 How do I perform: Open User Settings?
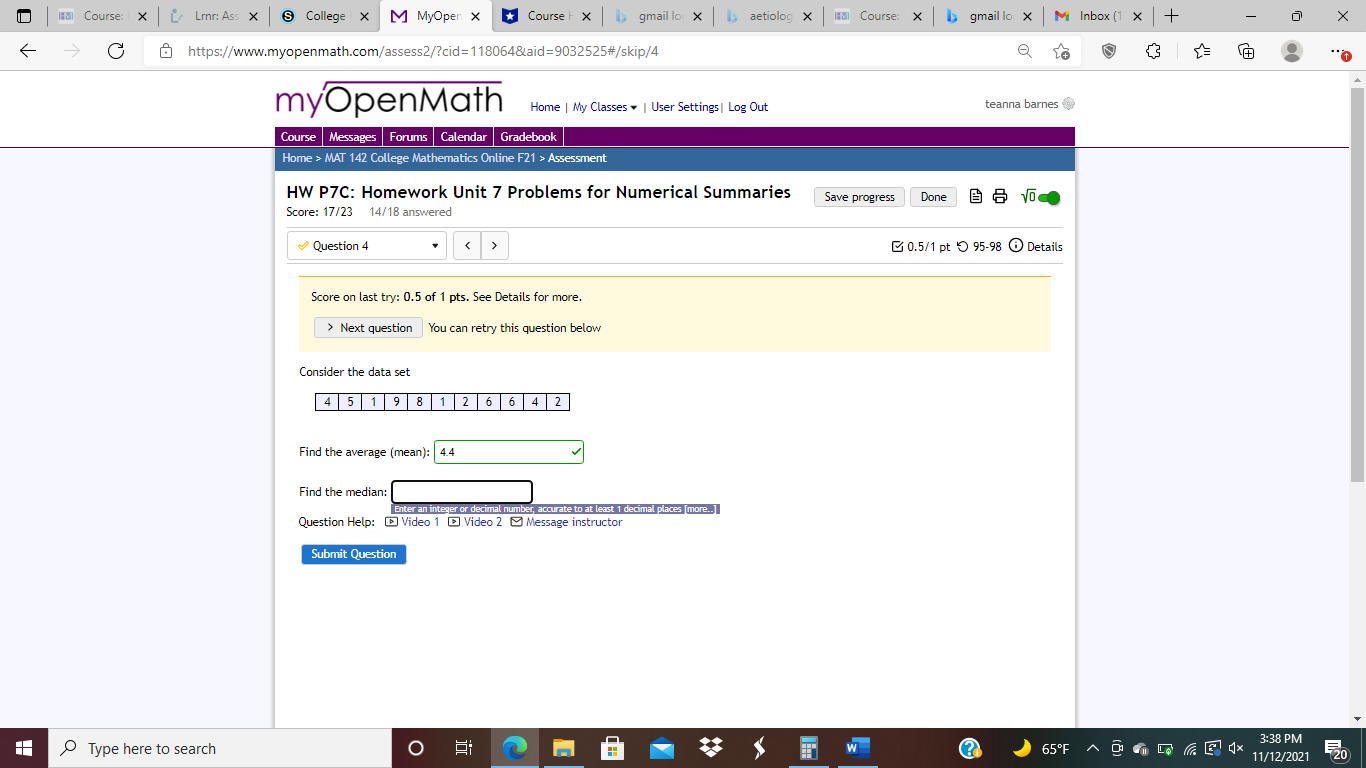tap(685, 107)
